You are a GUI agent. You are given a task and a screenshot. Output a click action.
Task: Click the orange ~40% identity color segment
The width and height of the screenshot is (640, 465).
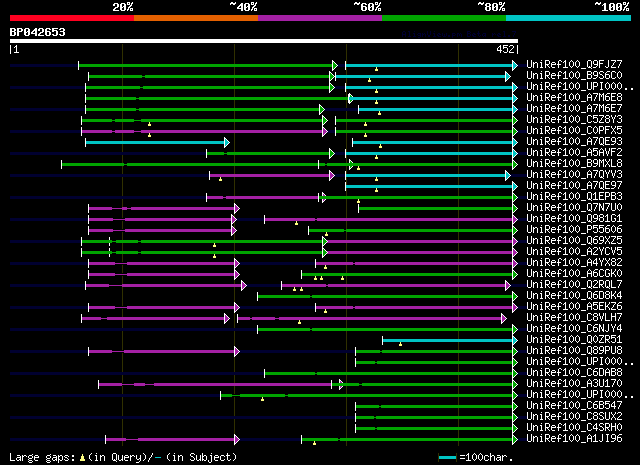(x=196, y=18)
